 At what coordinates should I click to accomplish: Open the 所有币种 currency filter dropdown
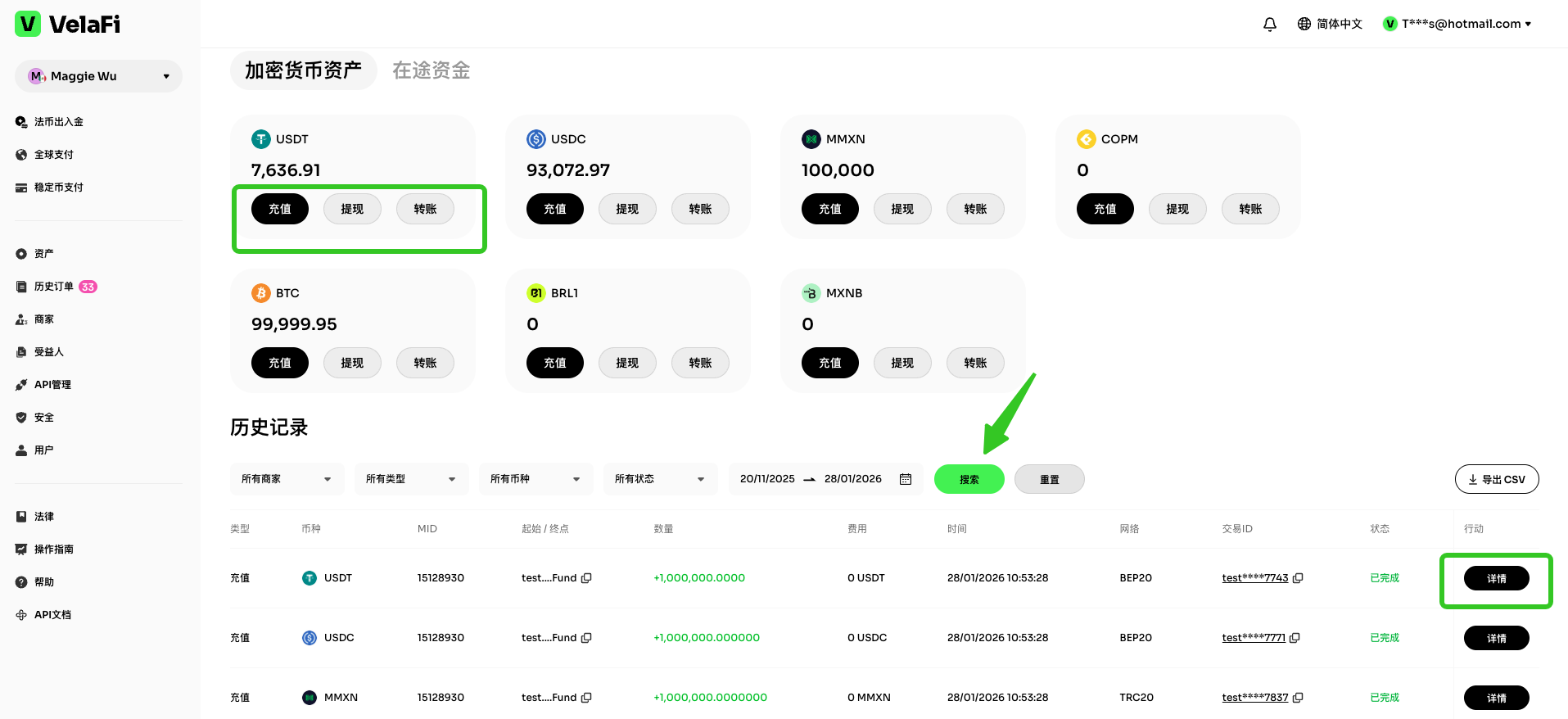click(535, 479)
